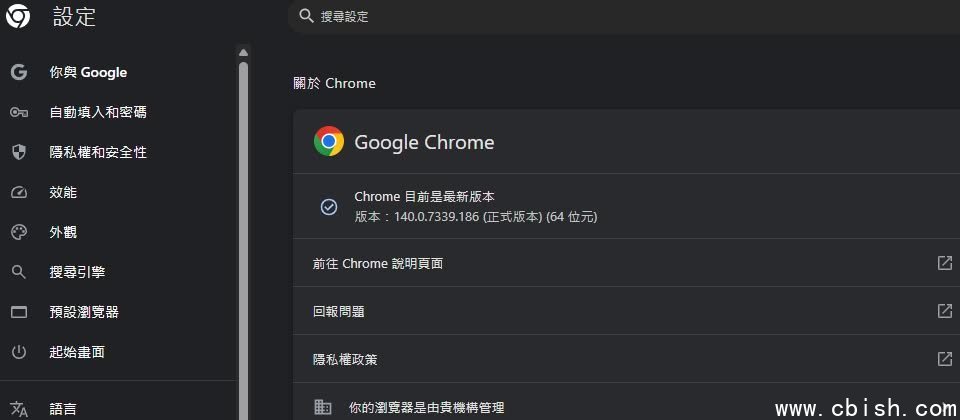Open external link icon for Chrome 說明頁面

(x=945, y=263)
